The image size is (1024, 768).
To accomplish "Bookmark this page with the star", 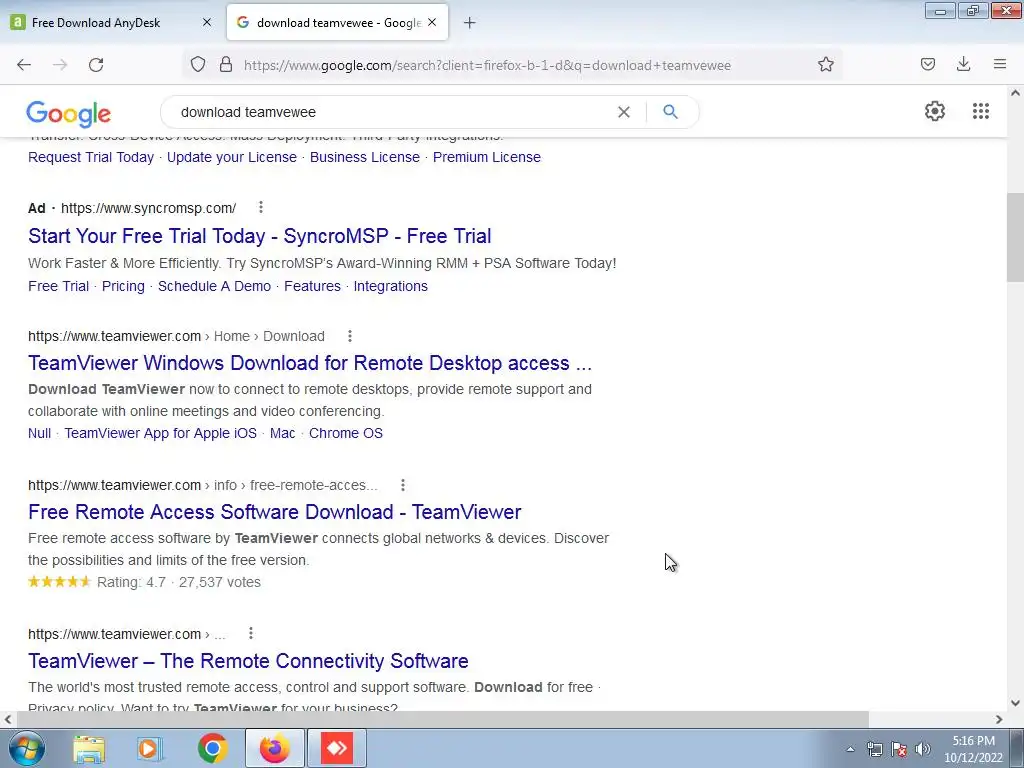I will click(825, 64).
